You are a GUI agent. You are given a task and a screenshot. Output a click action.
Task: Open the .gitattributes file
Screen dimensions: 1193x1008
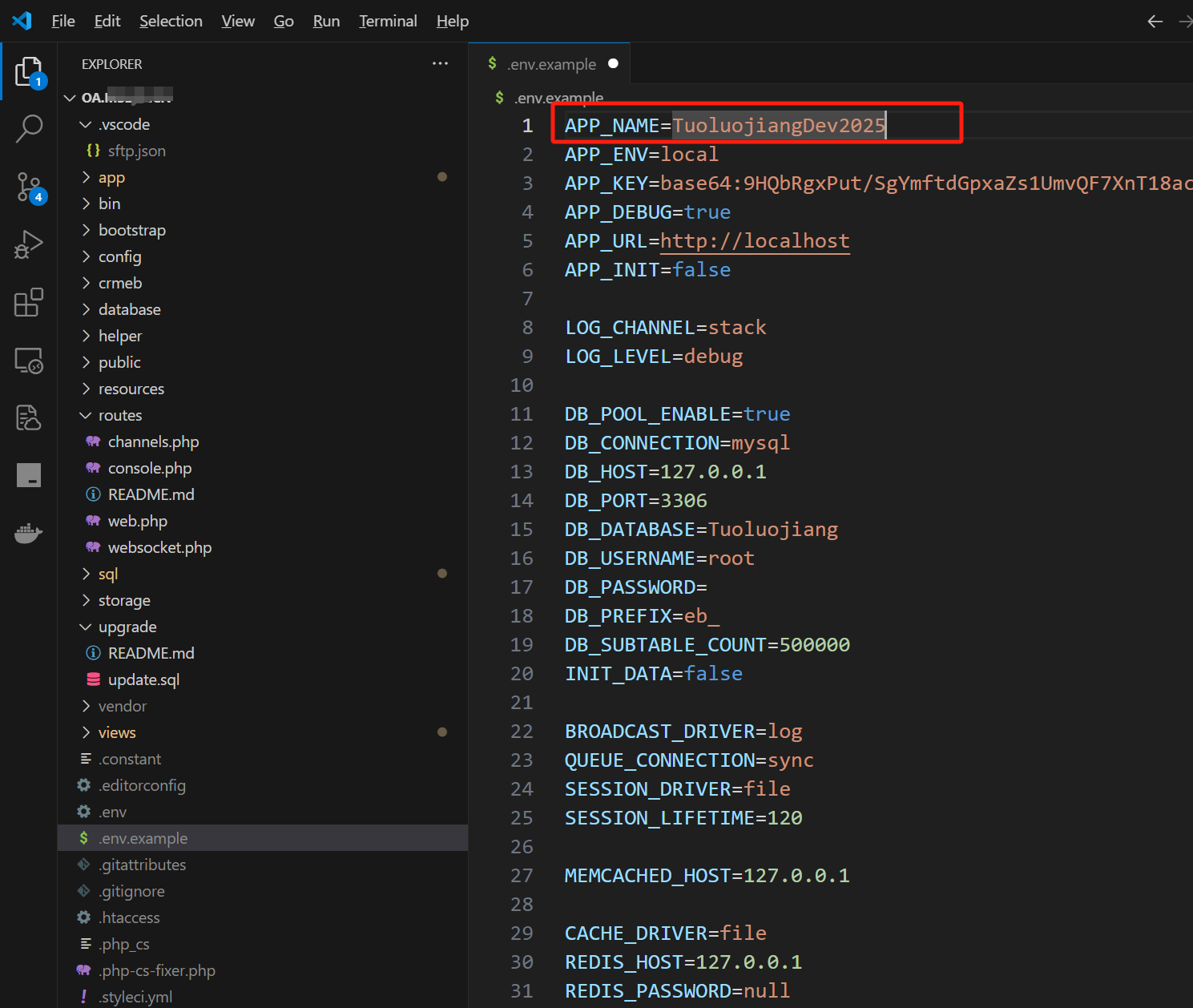point(263,865)
